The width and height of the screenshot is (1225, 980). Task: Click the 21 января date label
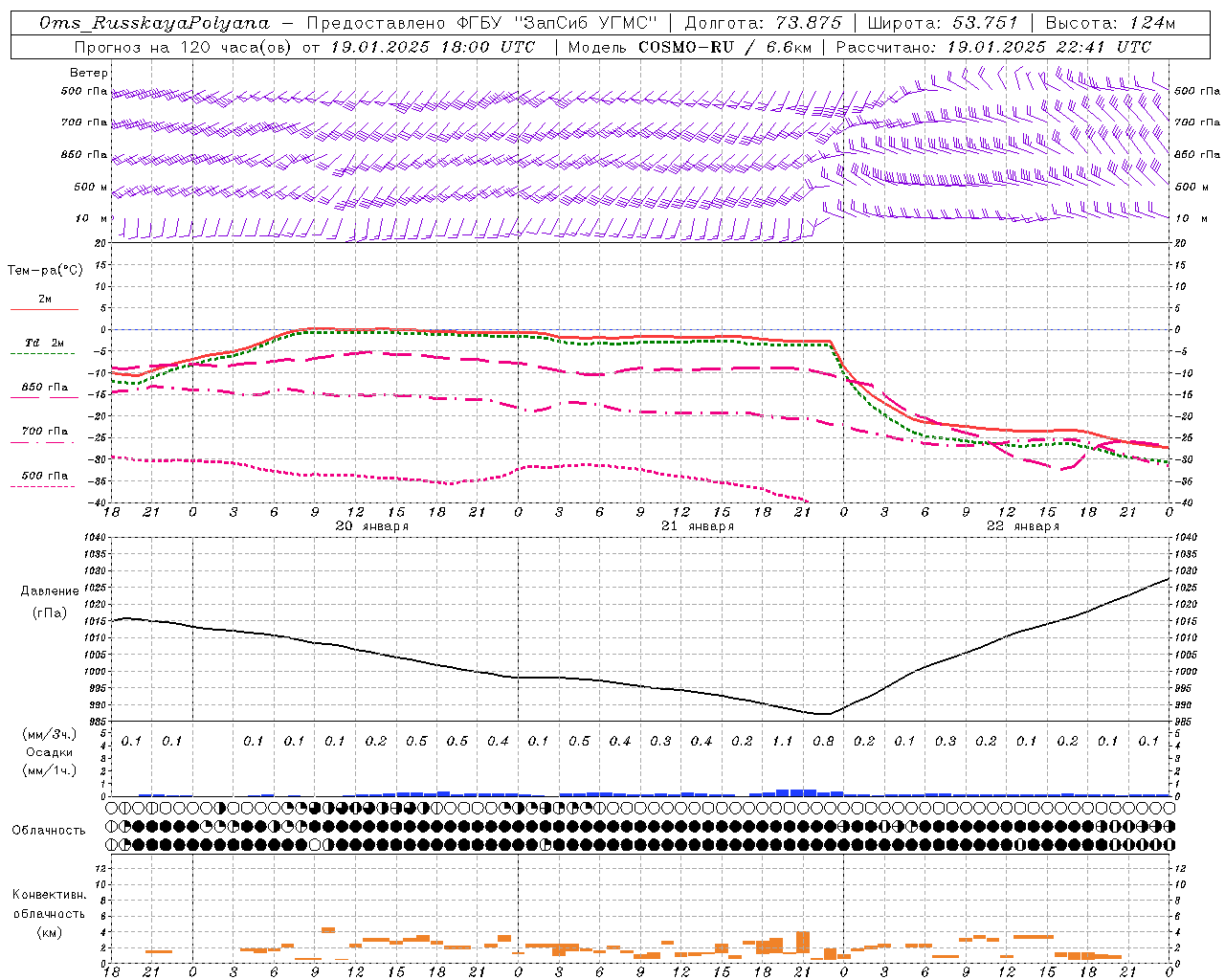698,526
